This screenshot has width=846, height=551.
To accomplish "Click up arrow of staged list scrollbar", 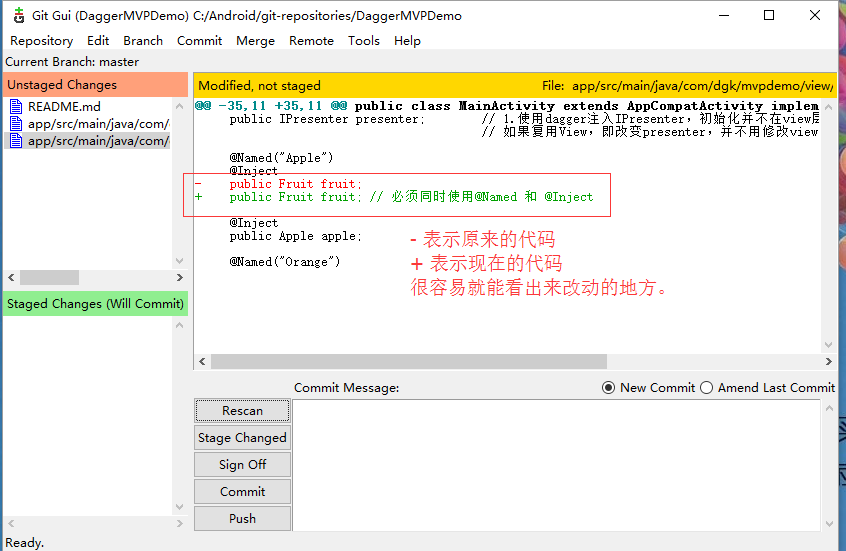I will pyautogui.click(x=180, y=325).
